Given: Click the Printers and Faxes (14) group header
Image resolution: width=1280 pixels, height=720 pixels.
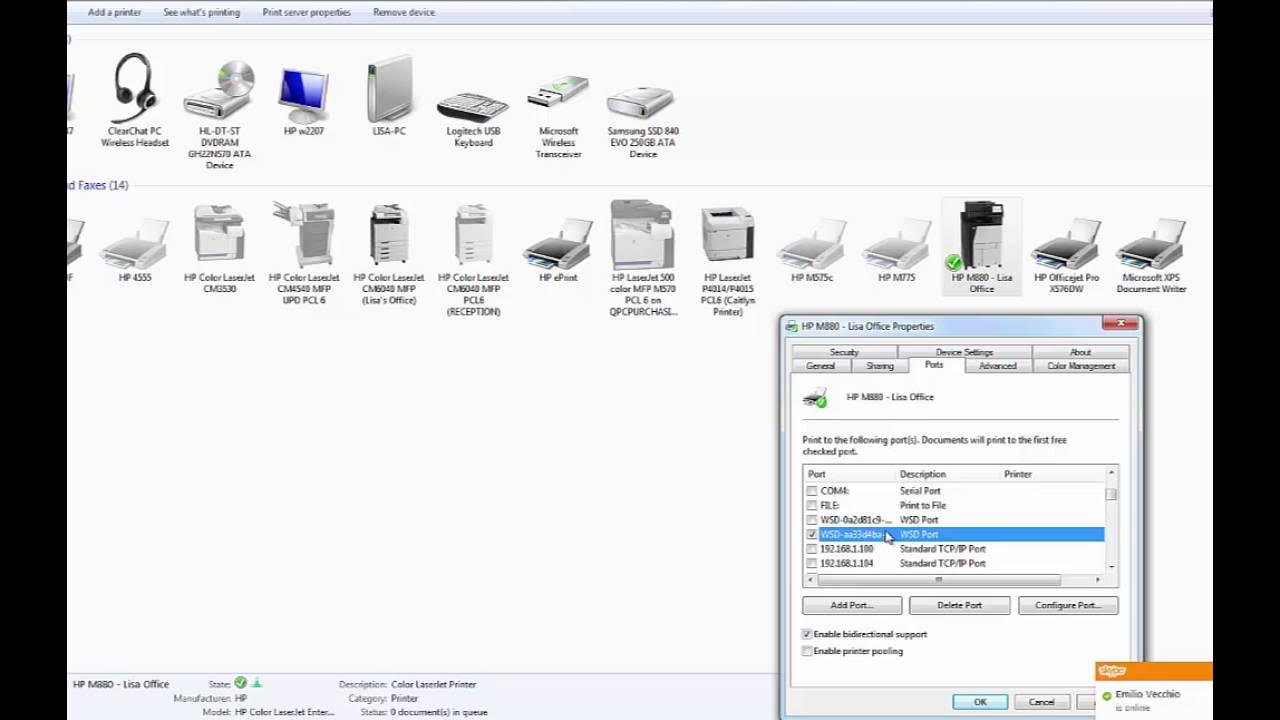Looking at the screenshot, I should point(98,185).
